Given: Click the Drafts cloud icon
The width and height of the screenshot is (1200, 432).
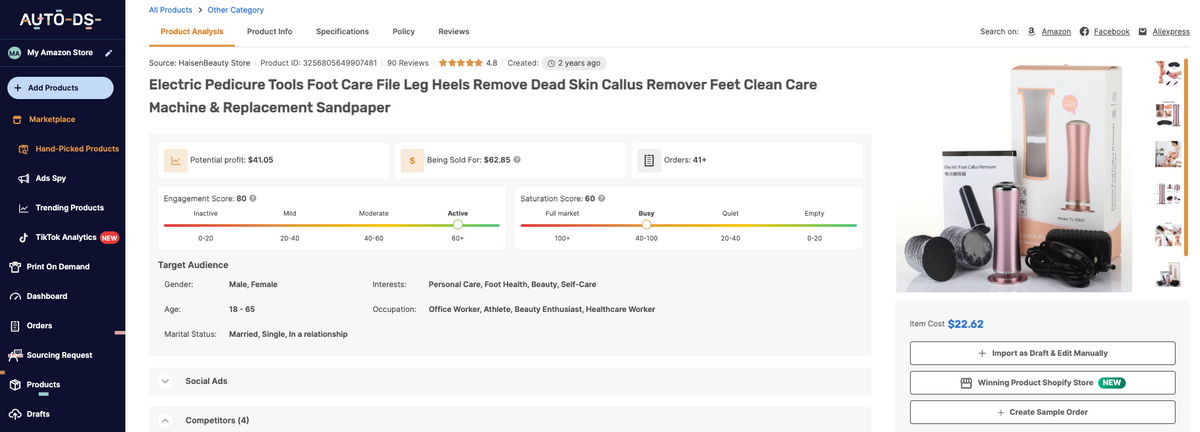Looking at the screenshot, I should [x=15, y=414].
